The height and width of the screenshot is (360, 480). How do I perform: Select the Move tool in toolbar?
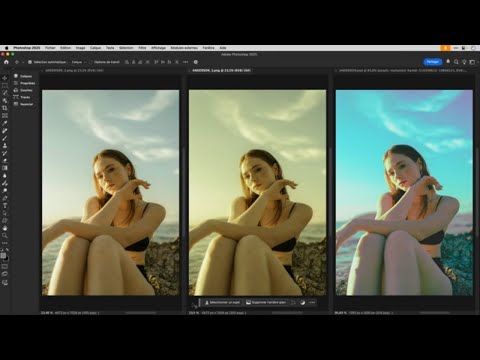point(5,78)
